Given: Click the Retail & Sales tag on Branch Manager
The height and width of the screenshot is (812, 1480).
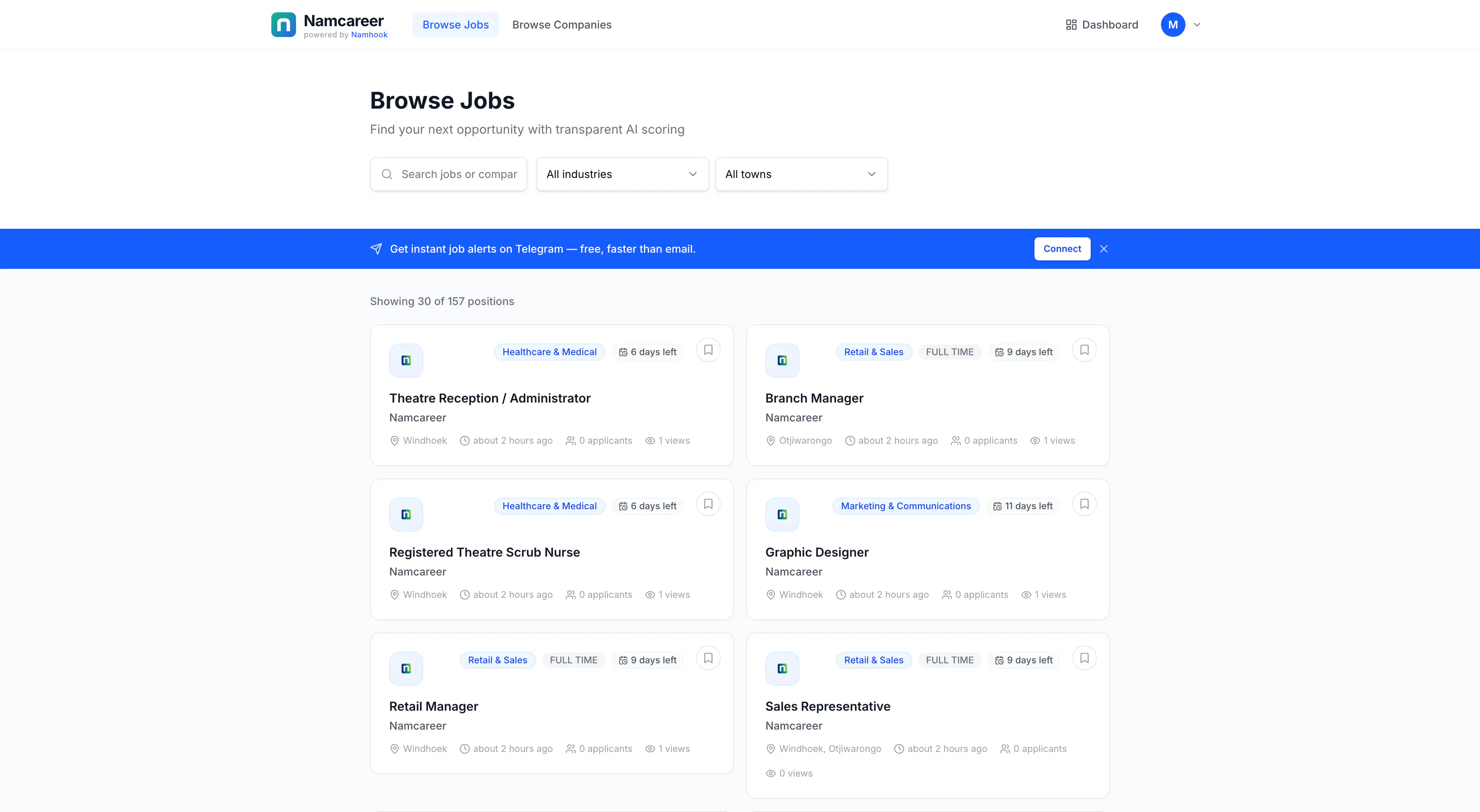Looking at the screenshot, I should coord(873,352).
